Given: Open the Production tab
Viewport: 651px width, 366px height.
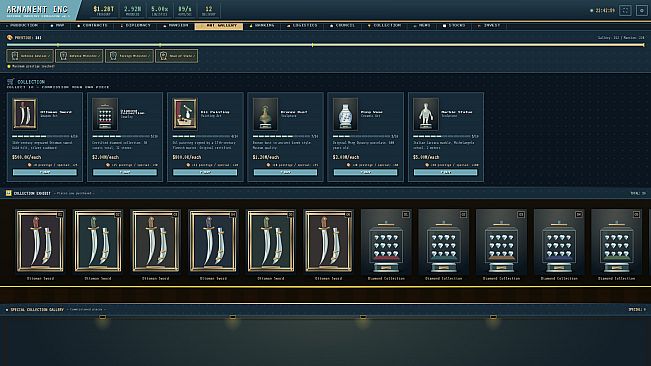Looking at the screenshot, I should [x=22, y=26].
